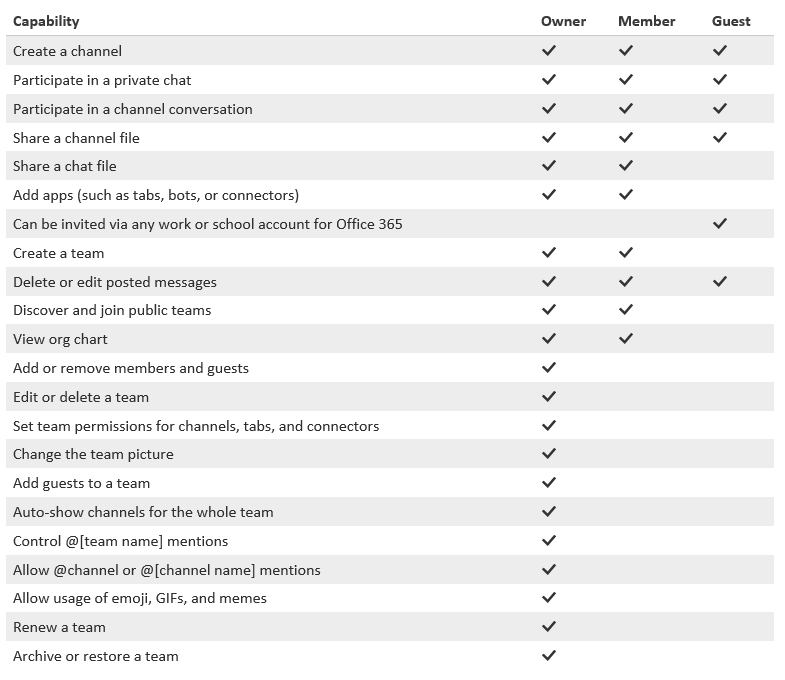Screen dimensions: 785x680
Task: Click Guest checkmark for Share a channel file
Action: (x=720, y=138)
